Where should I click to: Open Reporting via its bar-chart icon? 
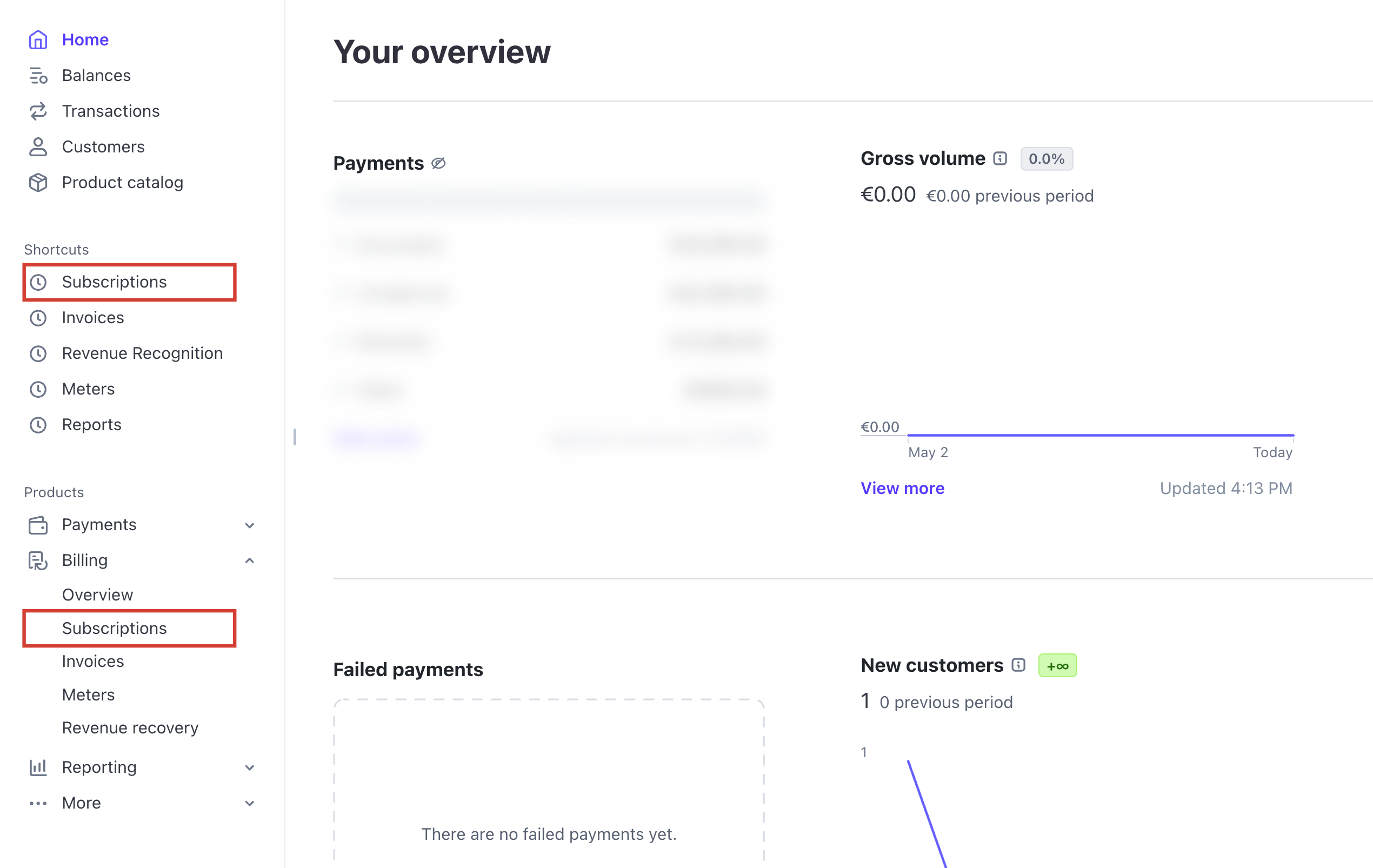click(x=38, y=766)
